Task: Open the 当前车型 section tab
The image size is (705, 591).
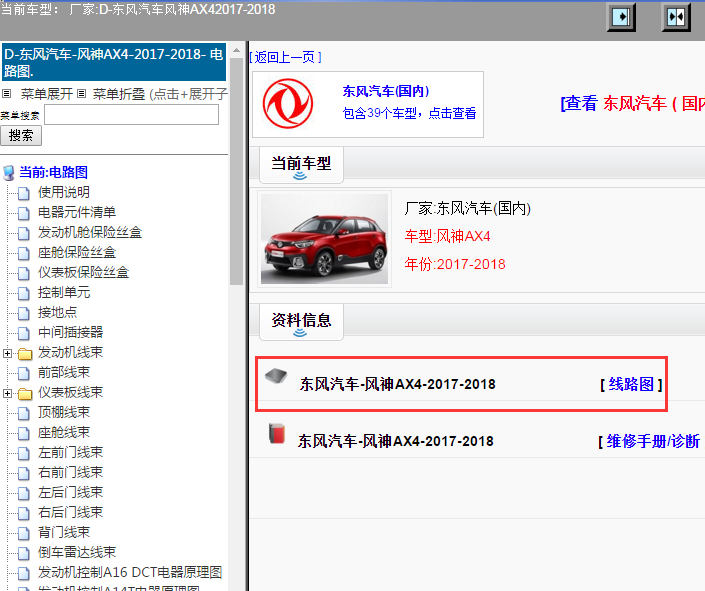Action: [301, 165]
